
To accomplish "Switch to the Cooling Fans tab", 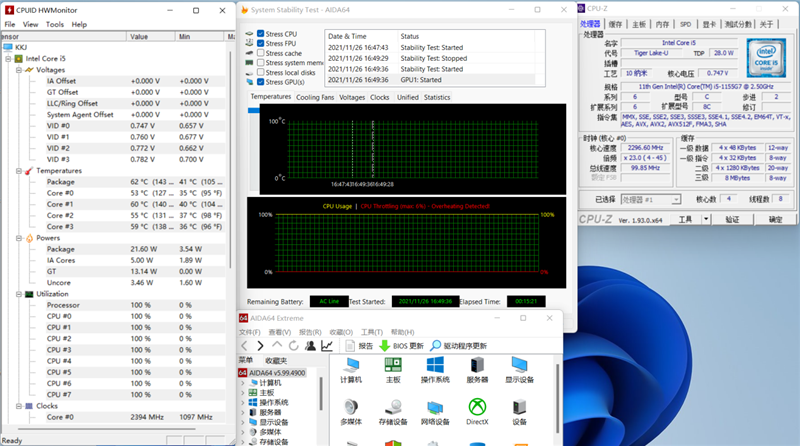I will 315,98.
